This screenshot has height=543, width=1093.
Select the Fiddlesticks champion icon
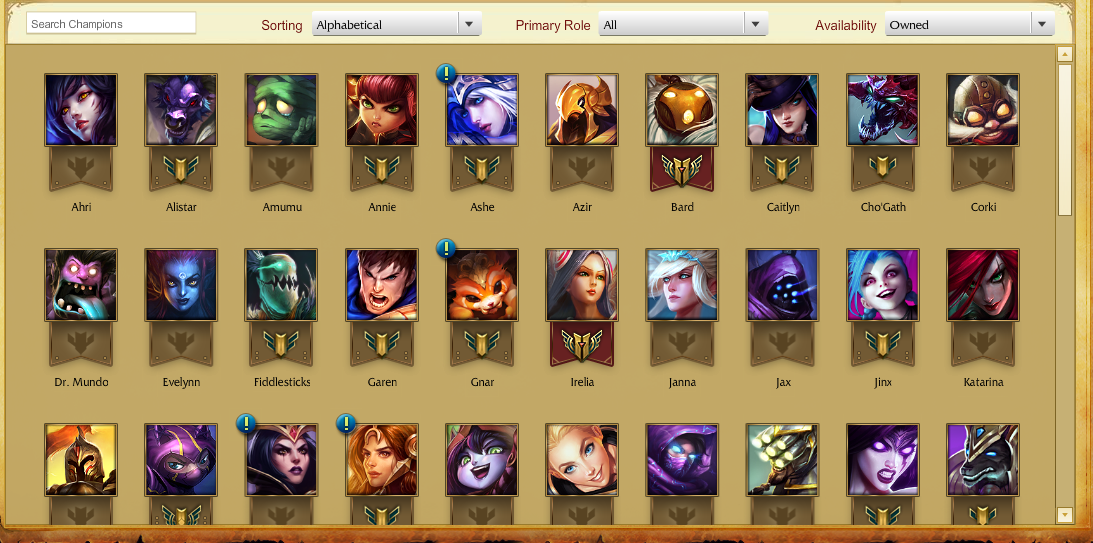(x=282, y=285)
